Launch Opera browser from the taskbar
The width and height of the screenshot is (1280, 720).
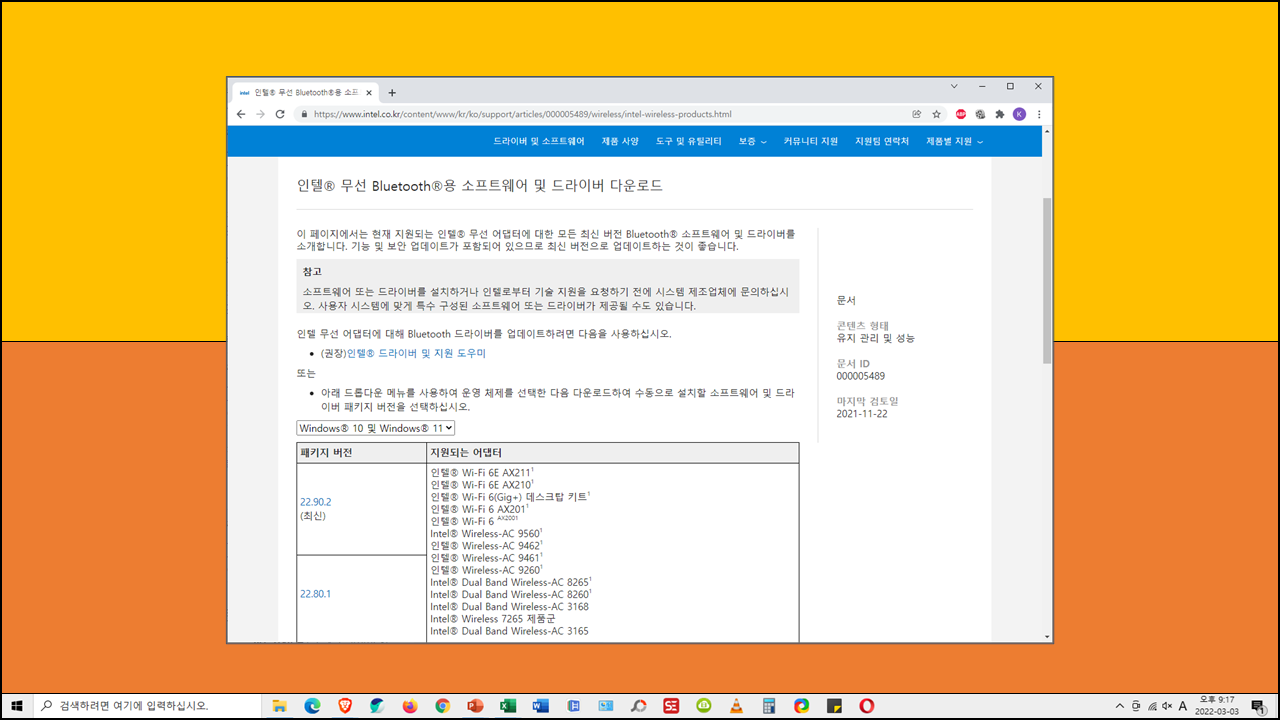[867, 706]
